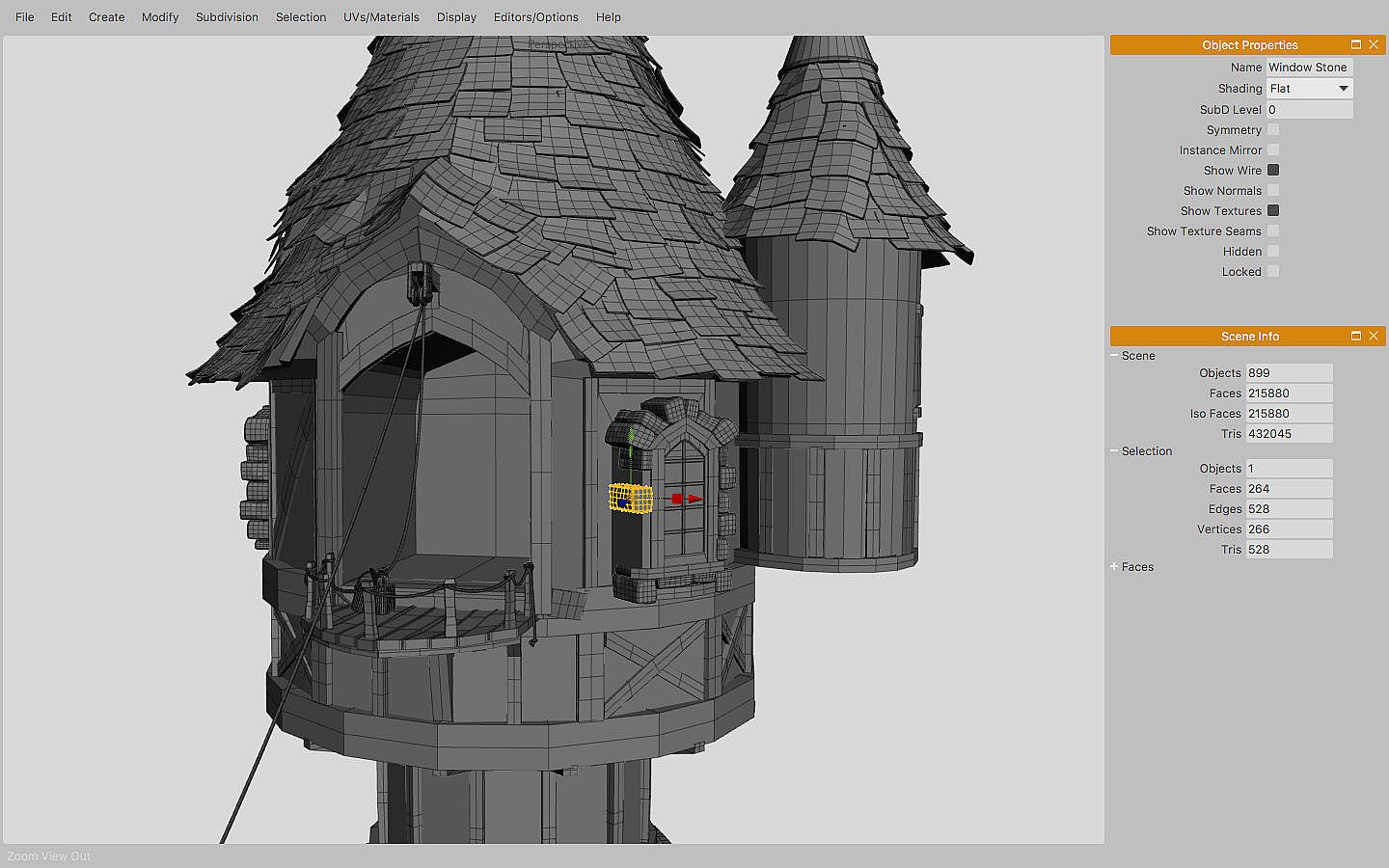
Task: Open the Editors/Options menu
Action: click(536, 17)
